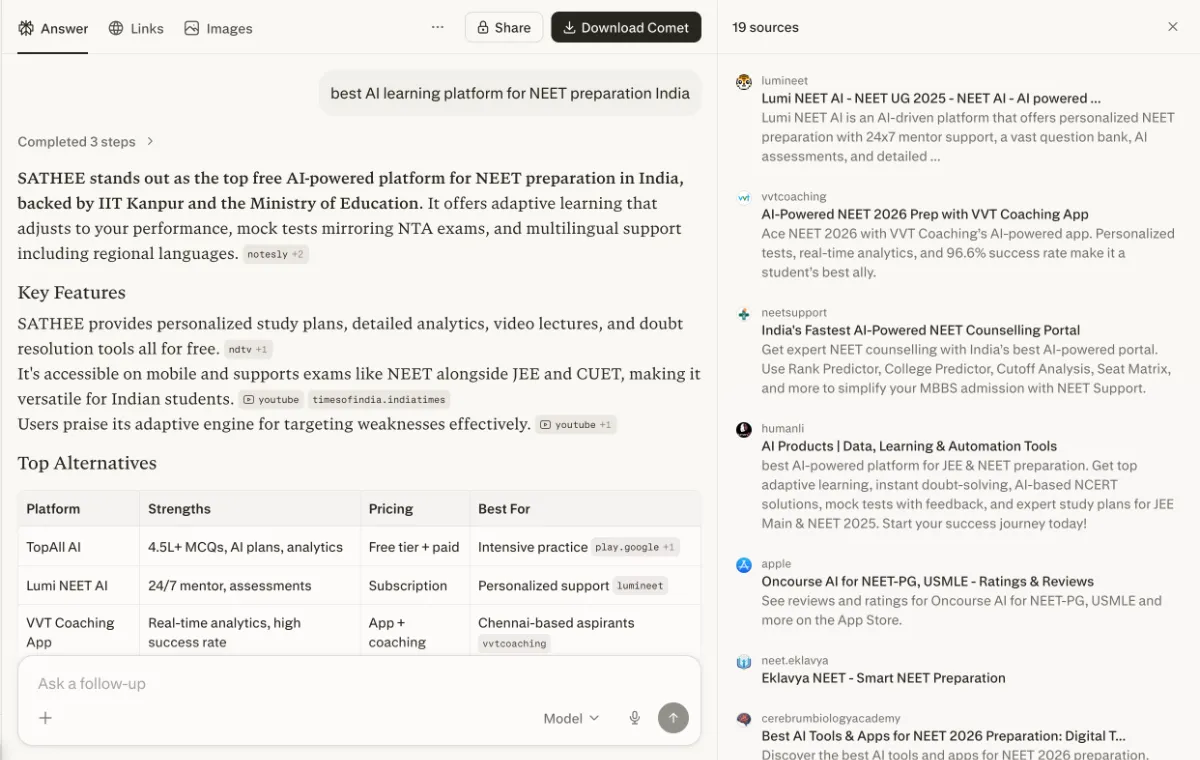The height and width of the screenshot is (760, 1200).
Task: Switch to the Links tab
Action: coord(136,28)
